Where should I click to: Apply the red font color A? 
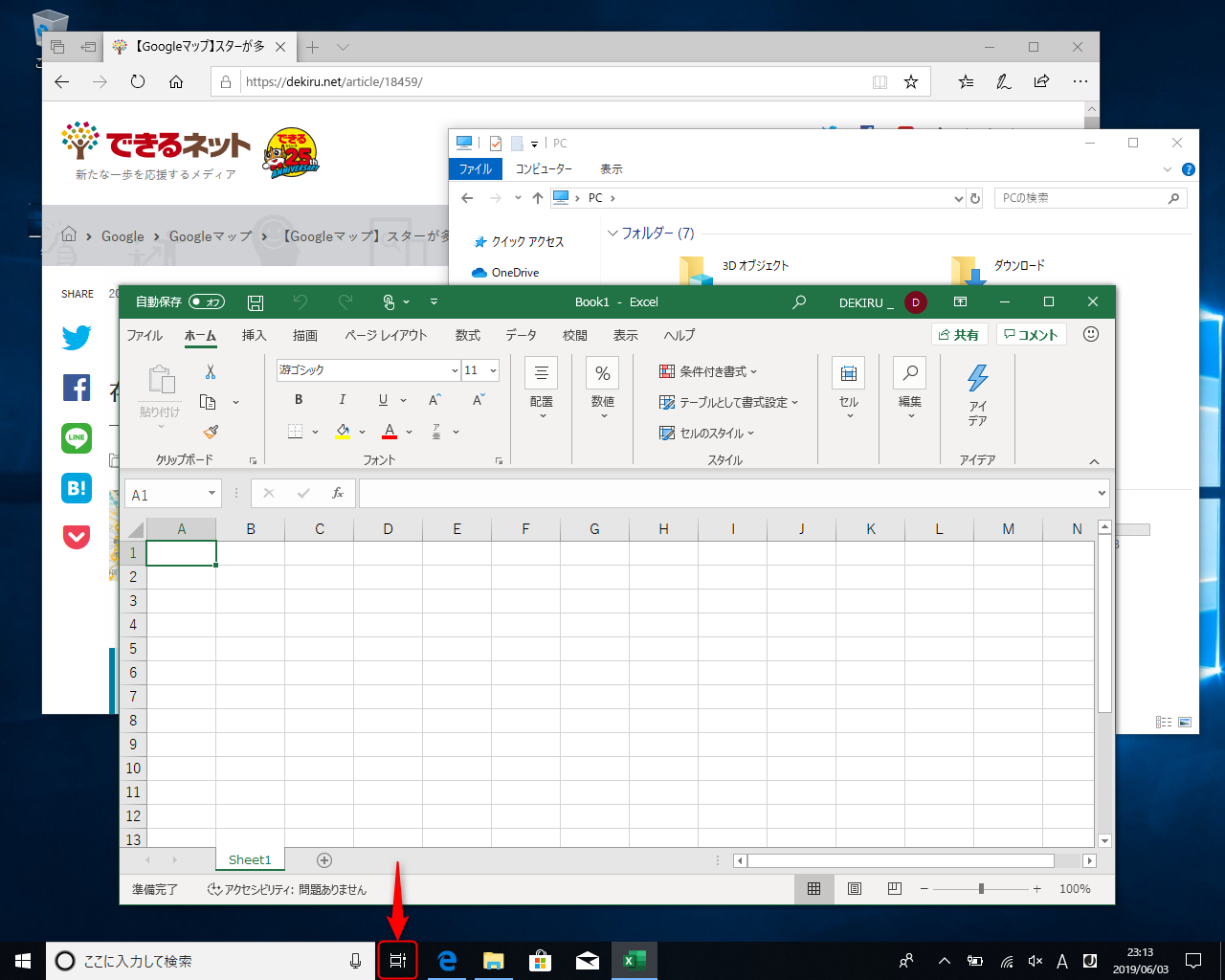coord(390,432)
